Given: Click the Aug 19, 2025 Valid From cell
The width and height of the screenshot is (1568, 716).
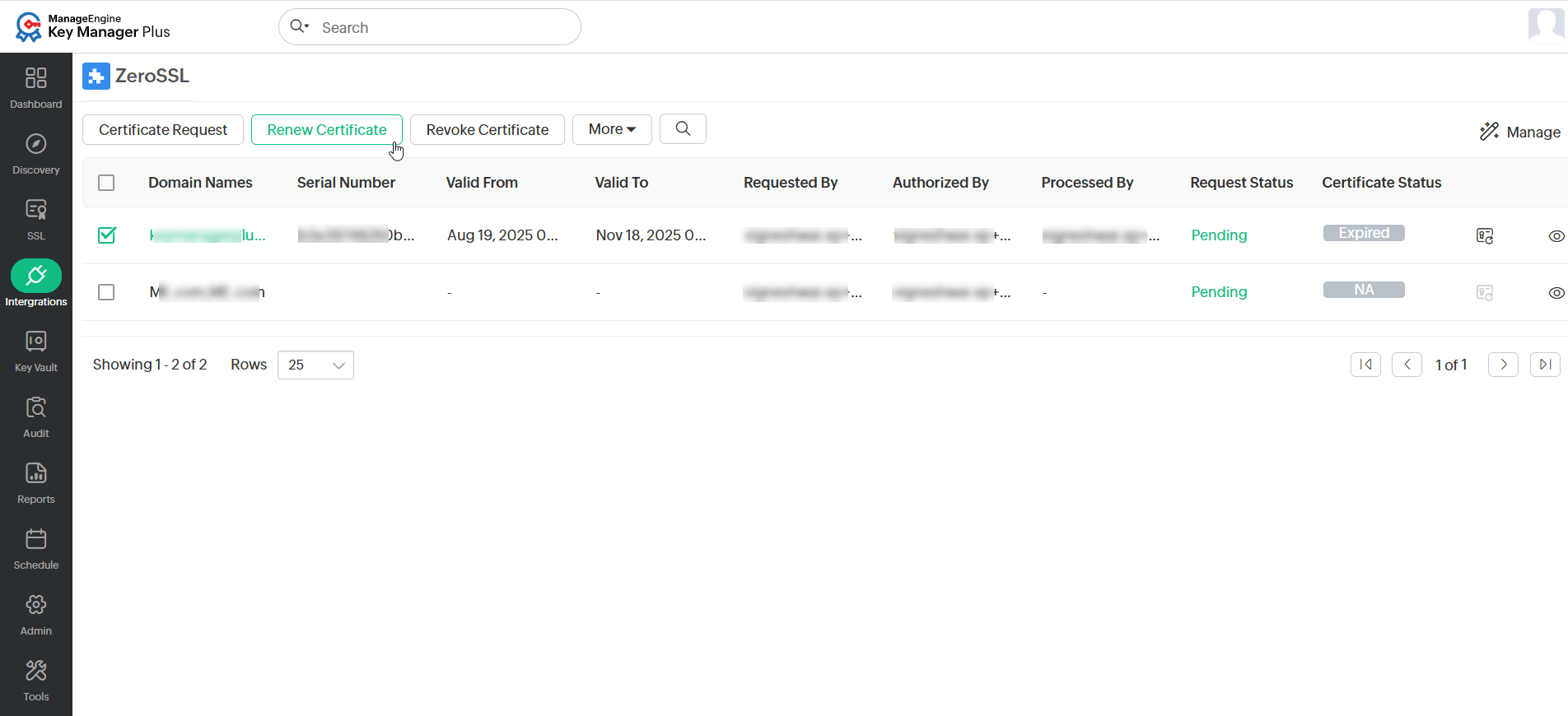Looking at the screenshot, I should pos(502,235).
